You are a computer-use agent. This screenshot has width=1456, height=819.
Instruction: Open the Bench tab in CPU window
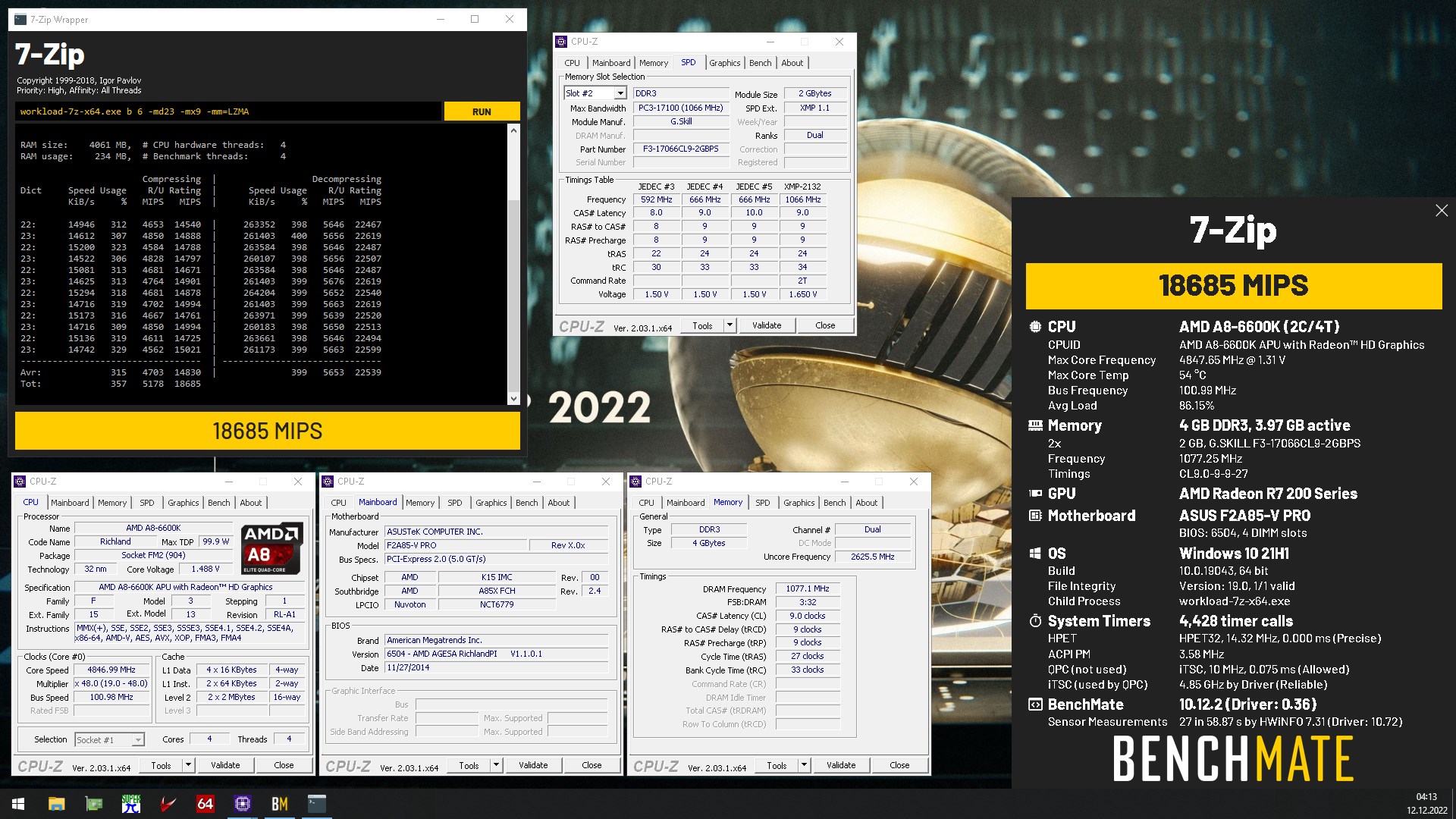point(218,503)
